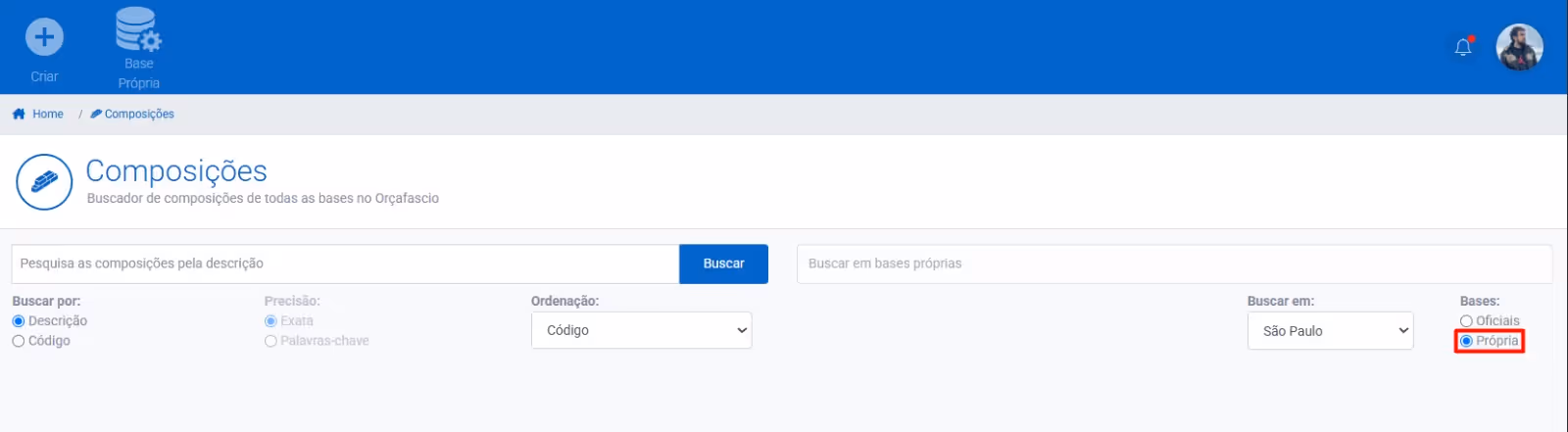Open Base Própria database icon

tap(138, 29)
